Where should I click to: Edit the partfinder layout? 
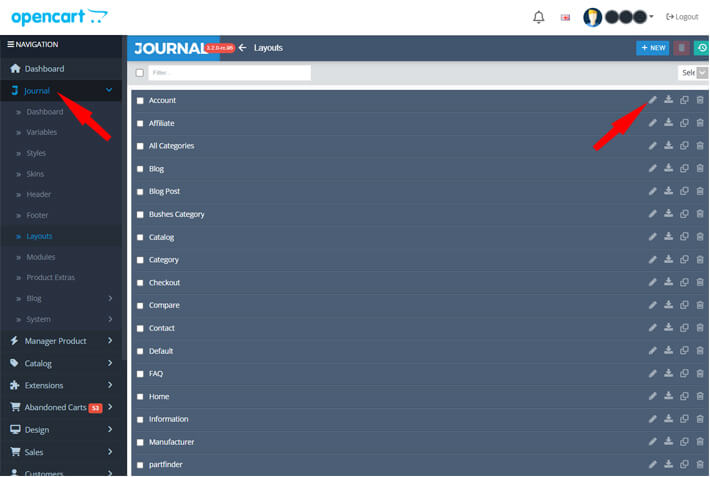pyautogui.click(x=652, y=464)
